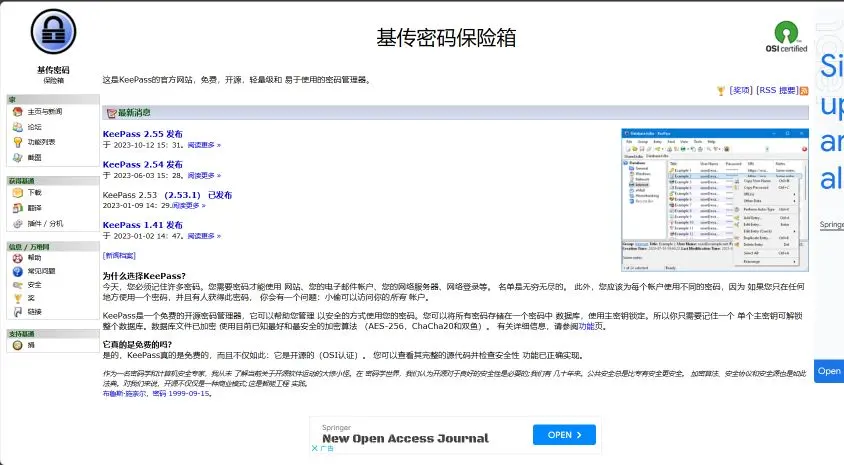This screenshot has width=844, height=465.
Task: Open the 论坛 sidebar link
Action: coord(34,127)
